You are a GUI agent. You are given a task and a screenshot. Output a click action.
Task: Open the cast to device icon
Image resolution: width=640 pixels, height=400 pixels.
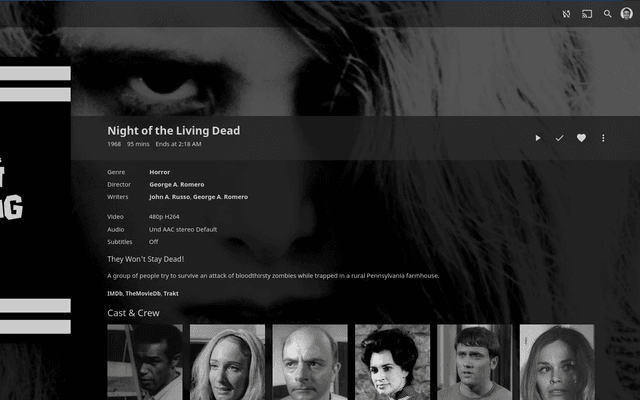(587, 14)
